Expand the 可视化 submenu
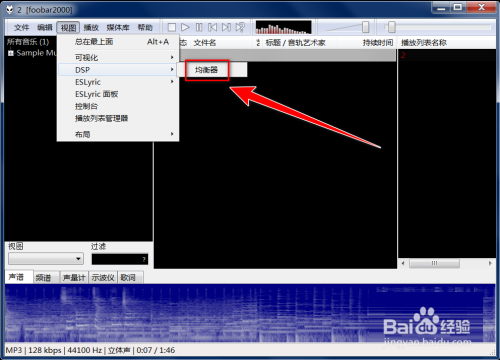Viewport: 500px width, 360px height. pos(118,57)
